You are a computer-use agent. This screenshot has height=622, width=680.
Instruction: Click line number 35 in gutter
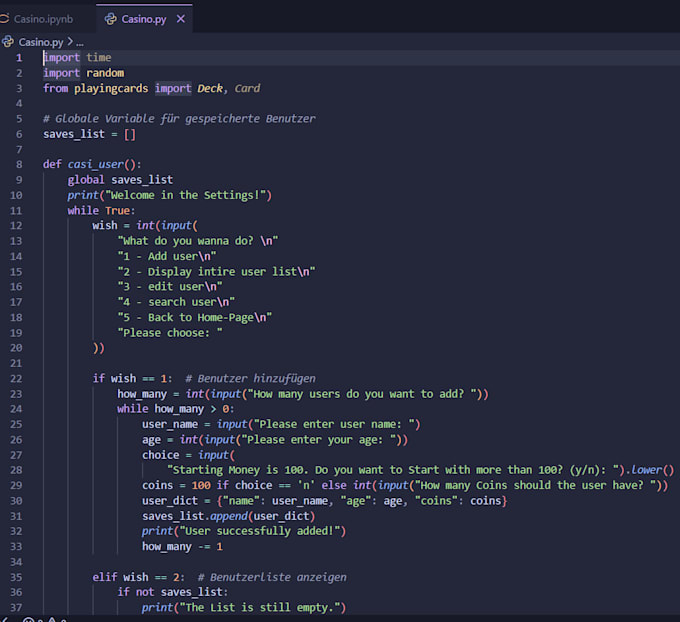coord(16,577)
